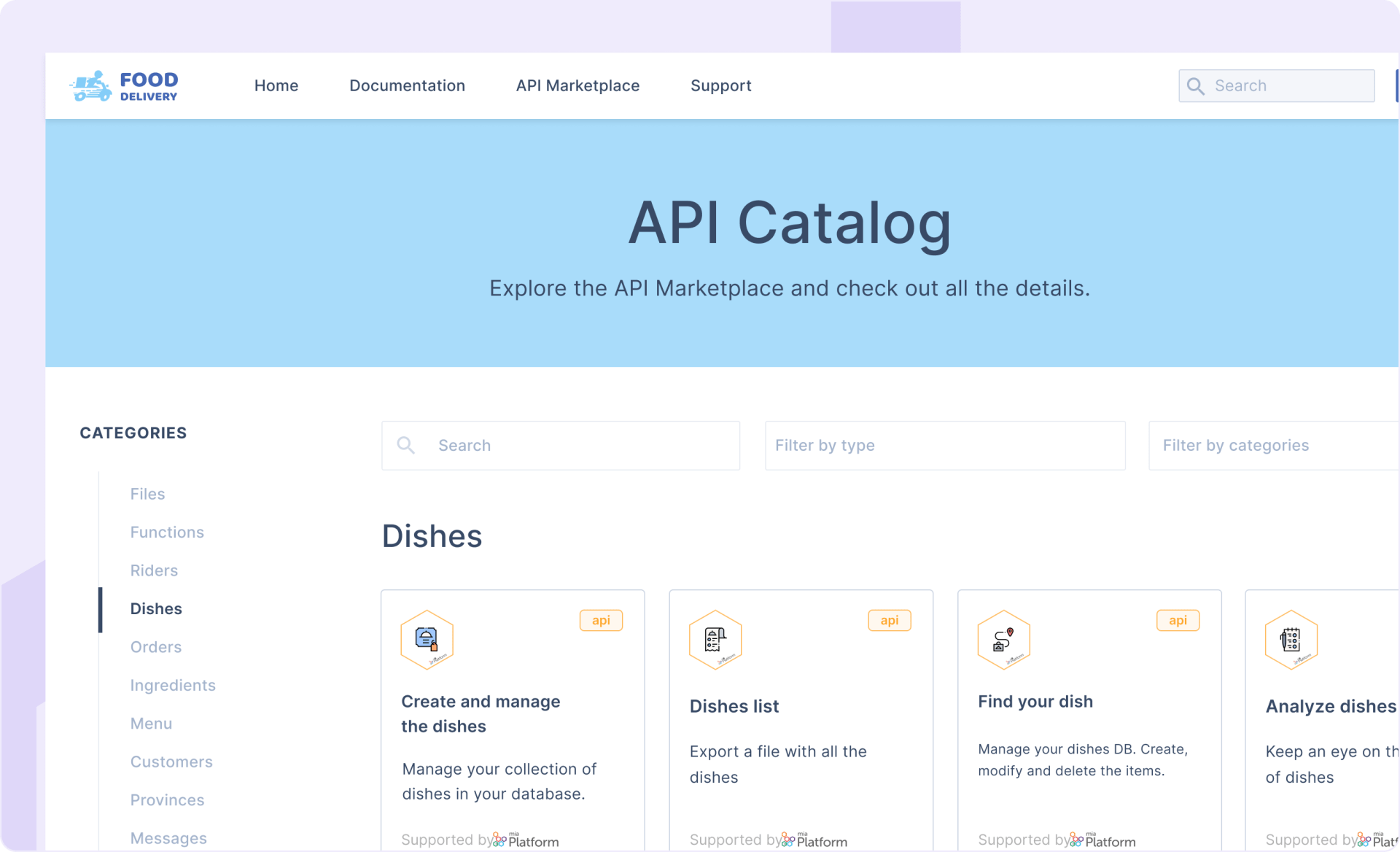Click the hexagon icon on Create and manage the dishes card
The image size is (1400, 852).
point(427,640)
